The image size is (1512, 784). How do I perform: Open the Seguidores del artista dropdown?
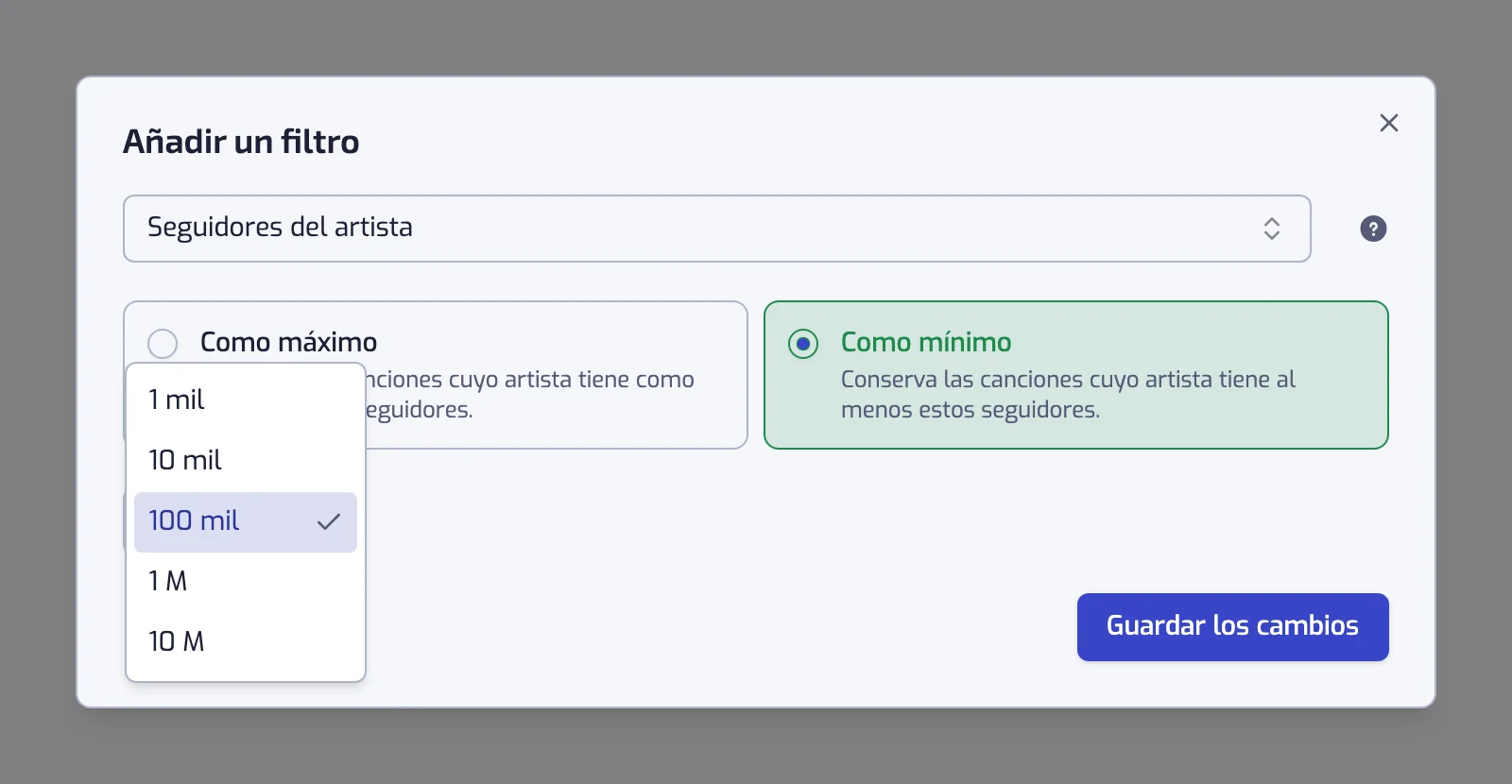pos(716,229)
